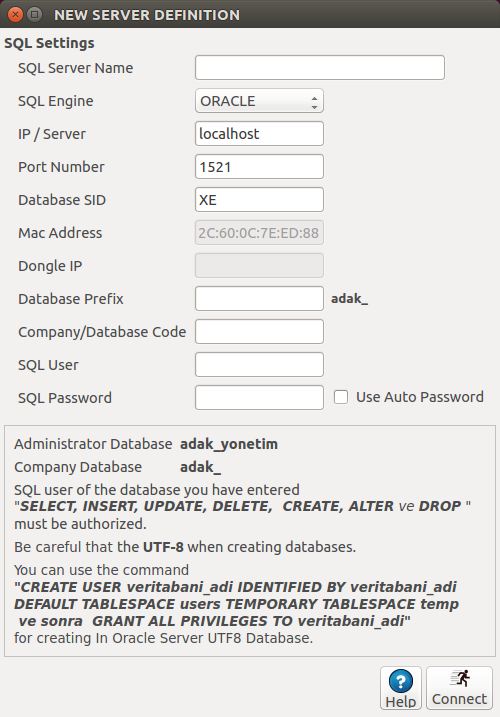
Task: Close the New Server Definition window
Action: pos(15,15)
